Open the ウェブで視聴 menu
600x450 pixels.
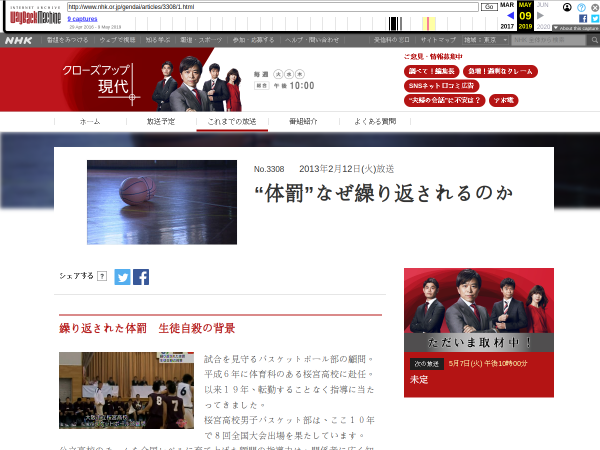[x=117, y=40]
